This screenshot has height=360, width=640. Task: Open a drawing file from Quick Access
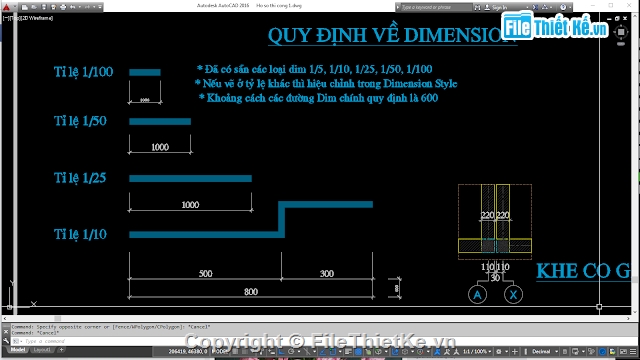[x=34, y=7]
